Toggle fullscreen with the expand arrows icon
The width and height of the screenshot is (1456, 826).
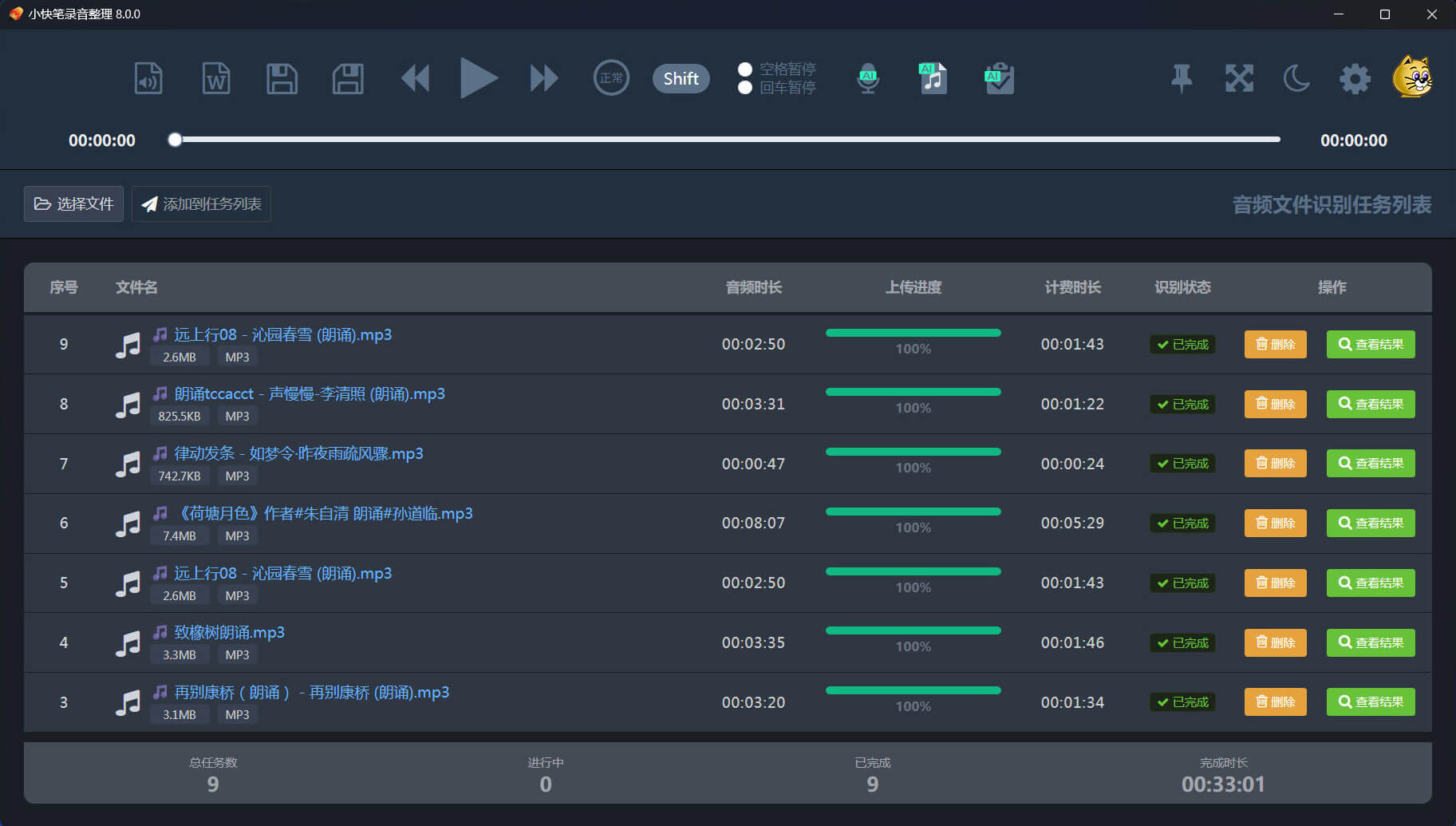[1239, 78]
